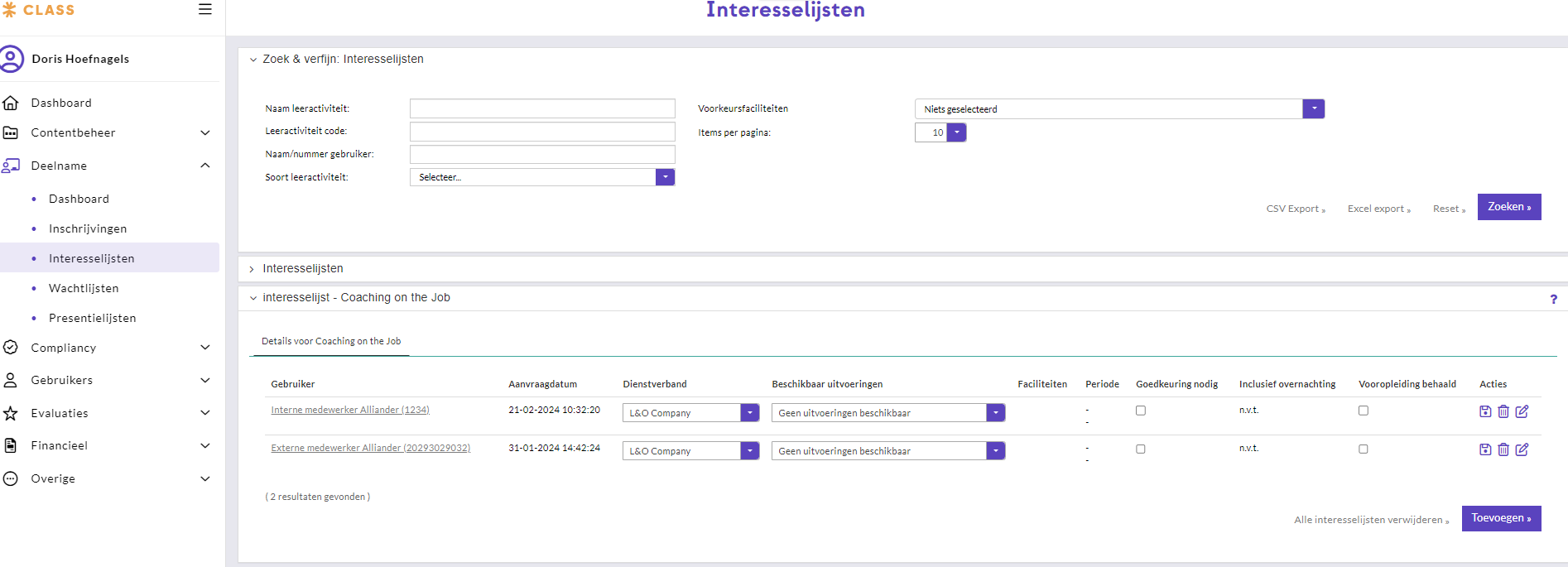This screenshot has width=1568, height=567.
Task: Toggle the hamburger menu icon
Action: coord(205,10)
